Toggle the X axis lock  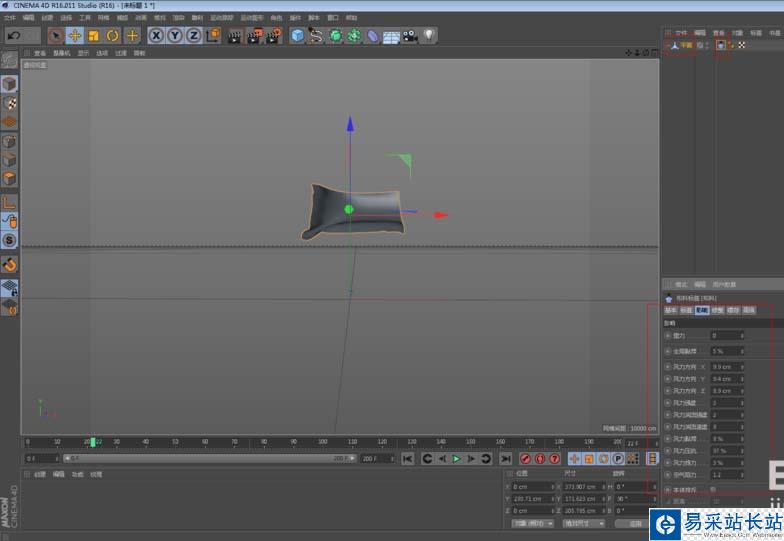[x=156, y=36]
